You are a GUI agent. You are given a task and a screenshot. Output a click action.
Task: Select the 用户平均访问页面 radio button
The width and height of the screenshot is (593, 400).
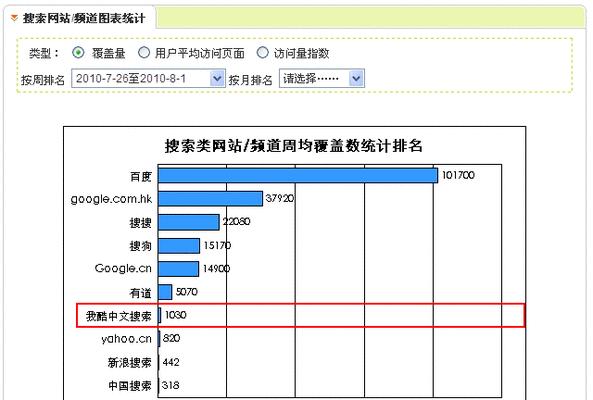(144, 52)
